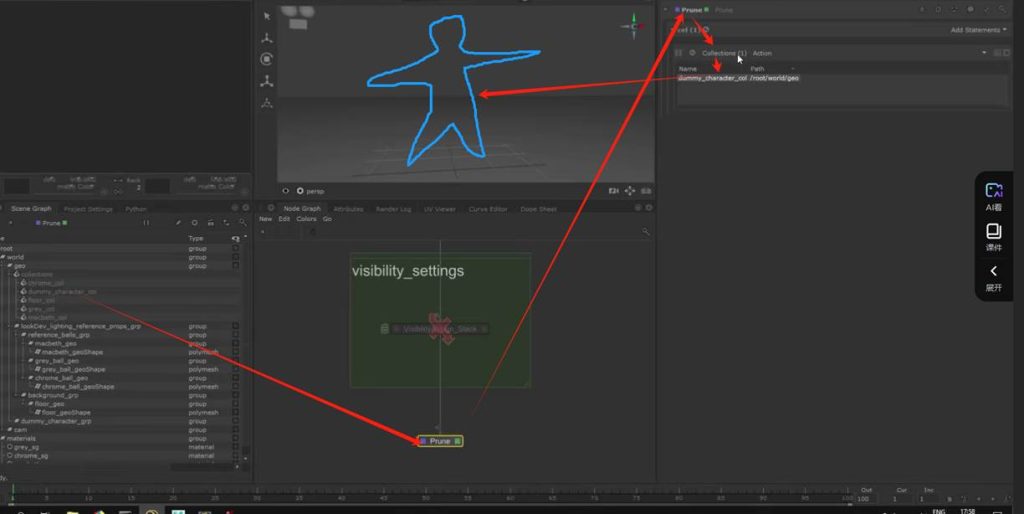Switch to the Render Log tab
1024x514 pixels.
pyautogui.click(x=393, y=209)
